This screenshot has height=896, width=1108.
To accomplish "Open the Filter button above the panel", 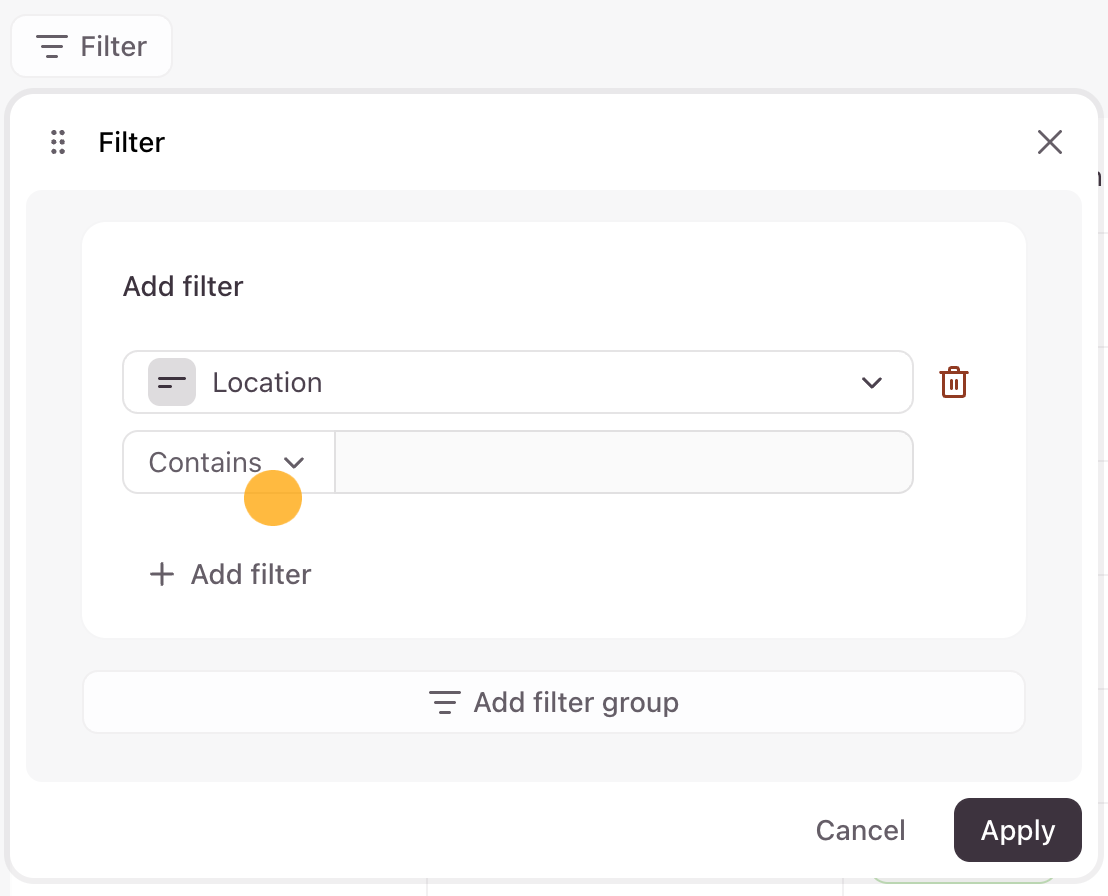I will pyautogui.click(x=92, y=46).
